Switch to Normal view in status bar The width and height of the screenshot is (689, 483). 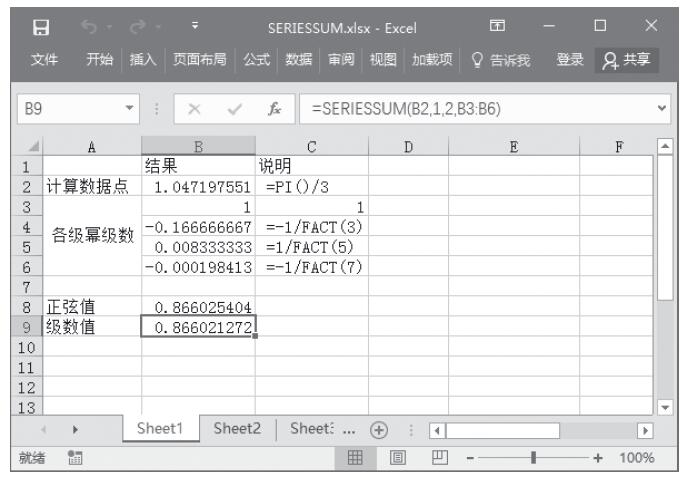click(352, 459)
